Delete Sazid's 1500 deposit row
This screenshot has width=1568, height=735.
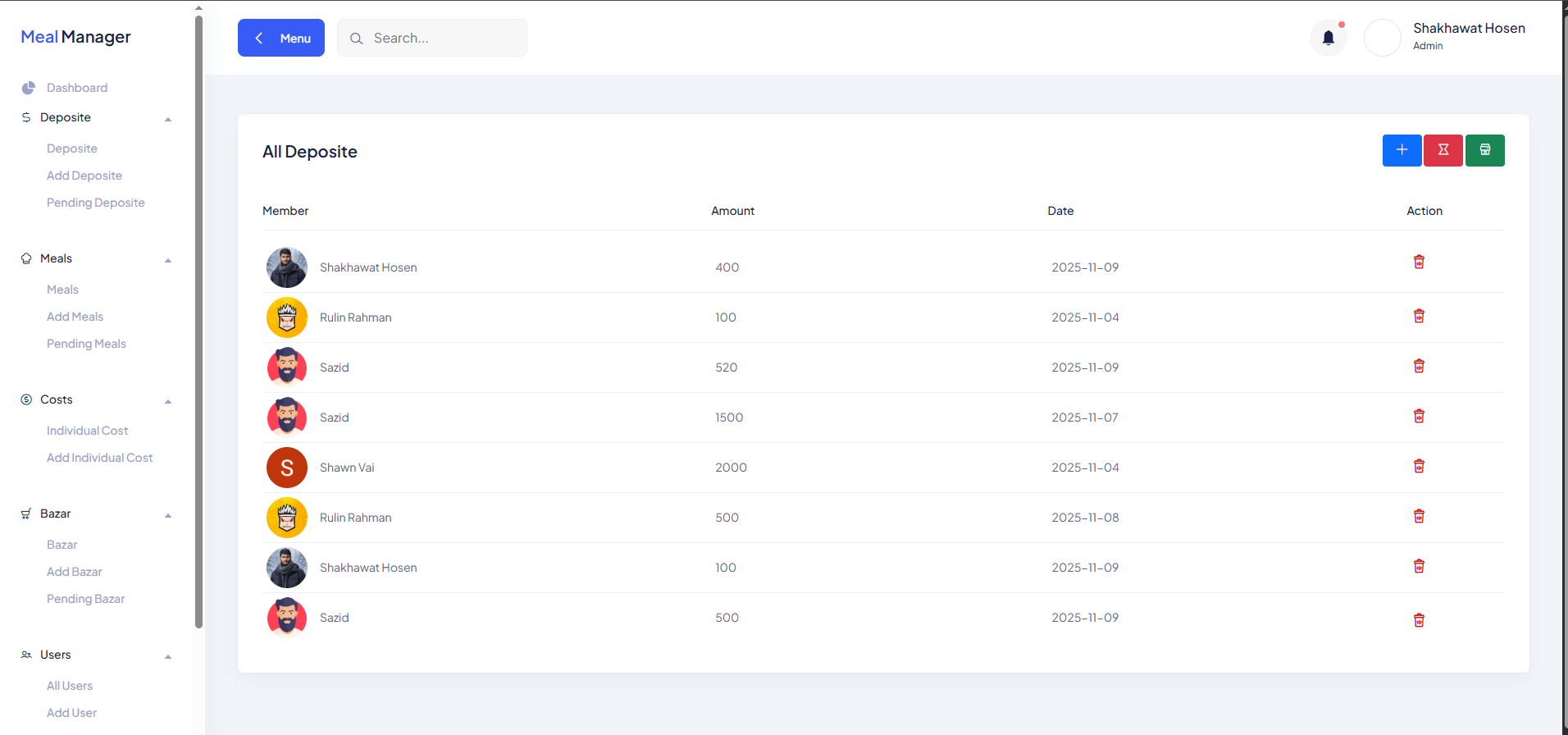click(x=1419, y=416)
